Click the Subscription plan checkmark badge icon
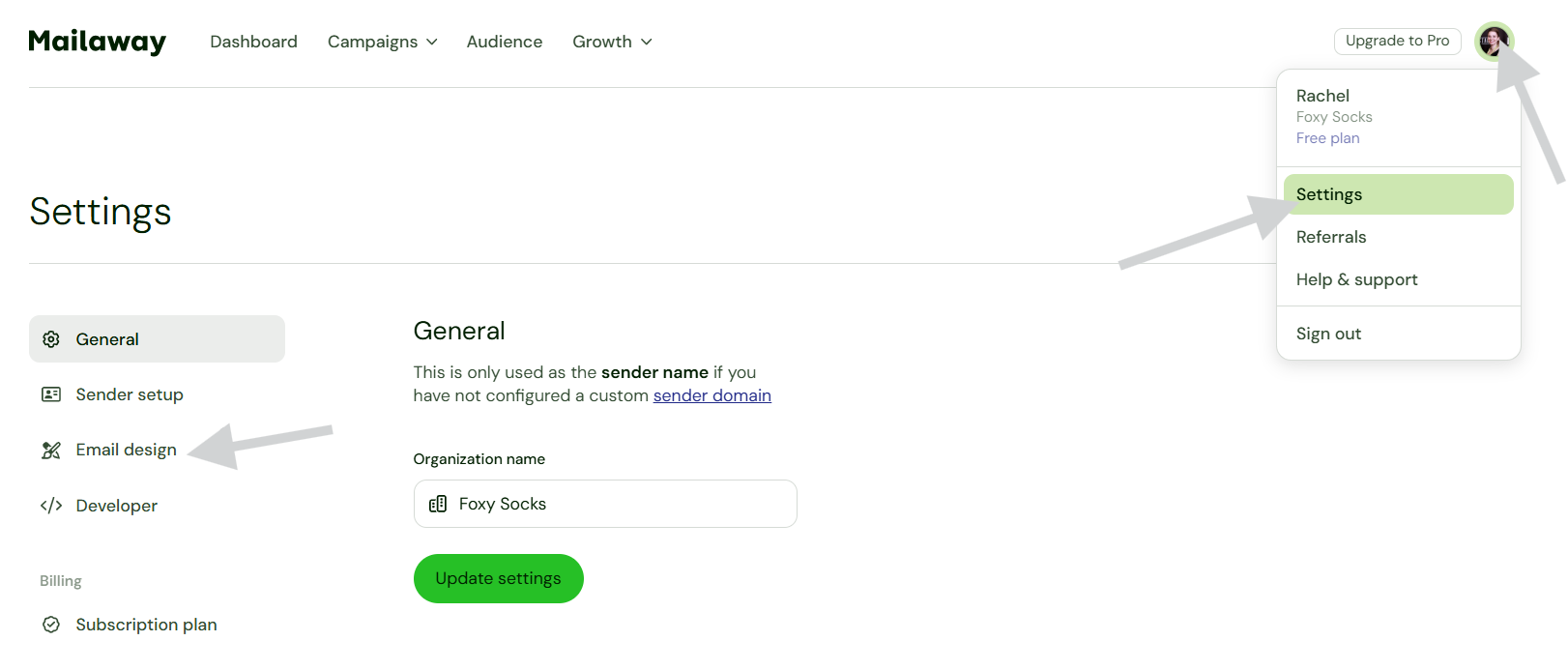 (x=51, y=625)
